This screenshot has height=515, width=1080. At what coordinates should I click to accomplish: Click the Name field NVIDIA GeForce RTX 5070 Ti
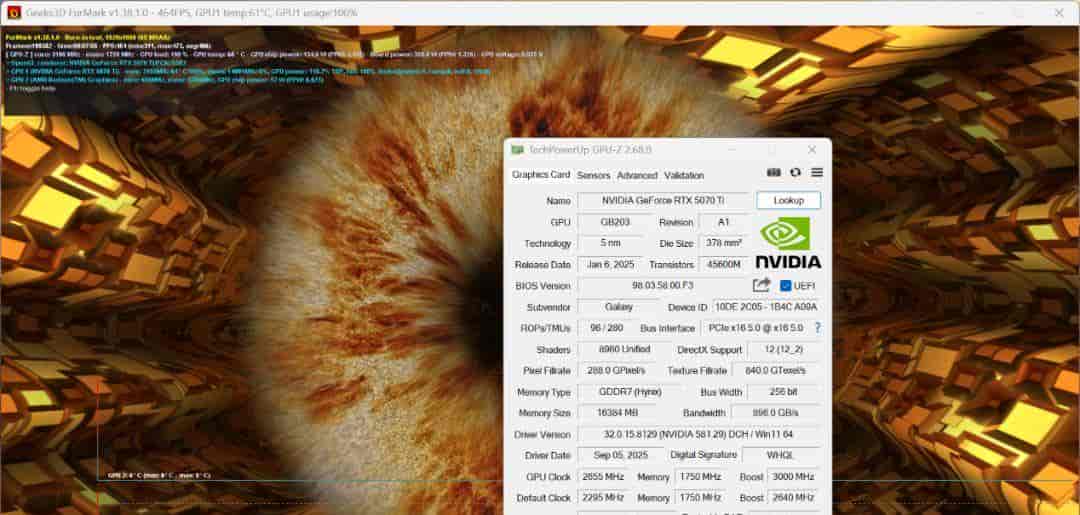coord(664,200)
